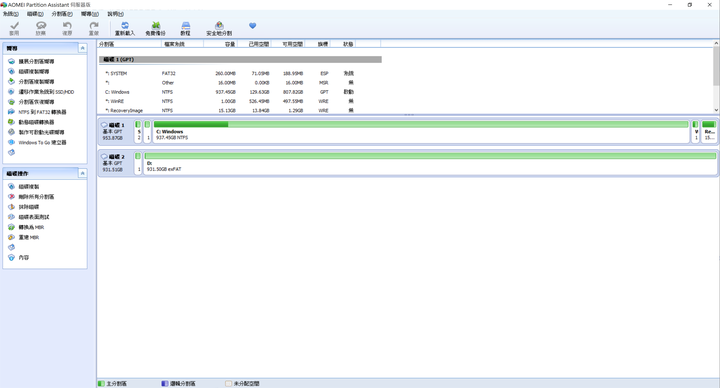The height and width of the screenshot is (388, 720).
Task: Click the small S partition block on Disk 1
Action: pos(138,131)
